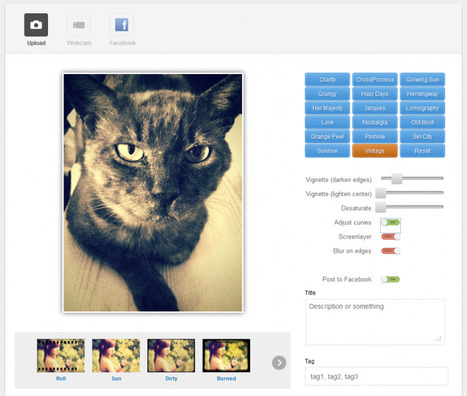
Task: Click the Roll frame label
Action: (61, 379)
